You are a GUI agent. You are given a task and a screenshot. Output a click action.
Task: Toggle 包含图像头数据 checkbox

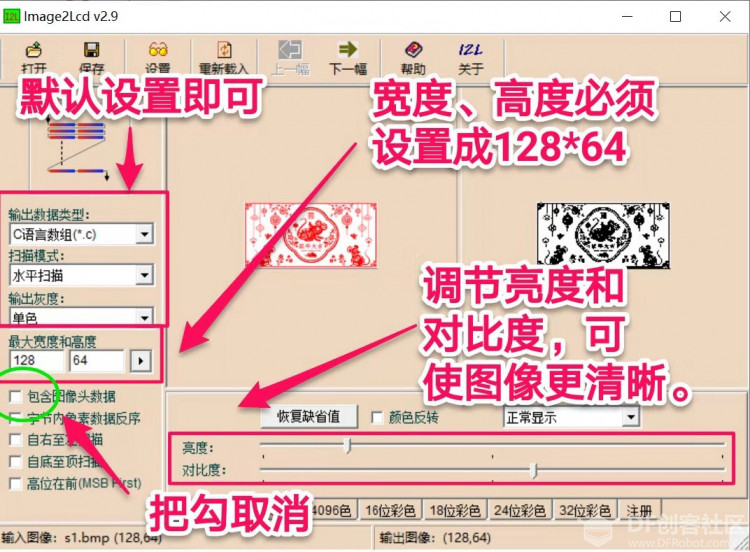click(x=15, y=397)
